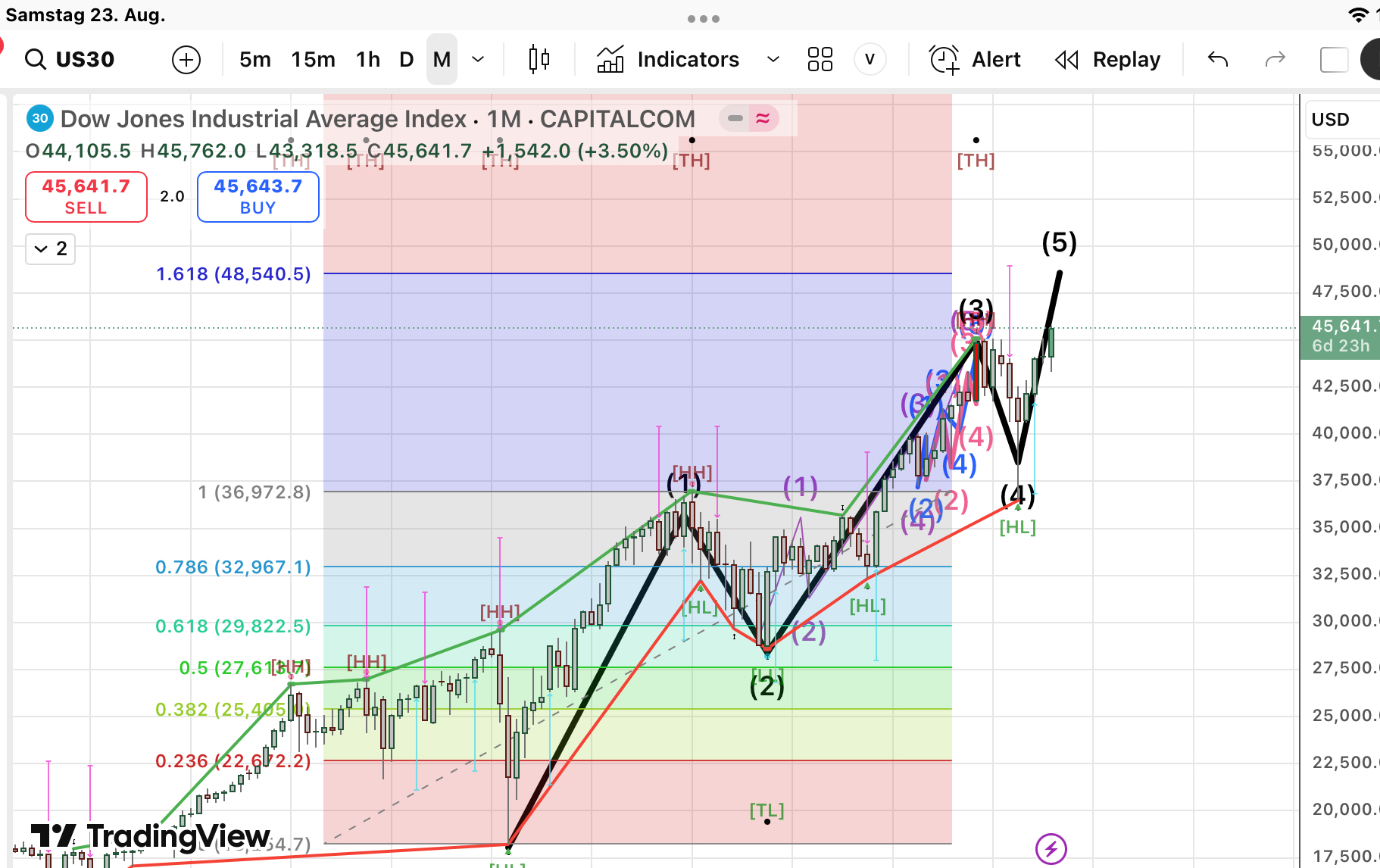This screenshot has height=868, width=1380.
Task: Toggle the pink data-mode wave indicator
Action: tap(763, 118)
